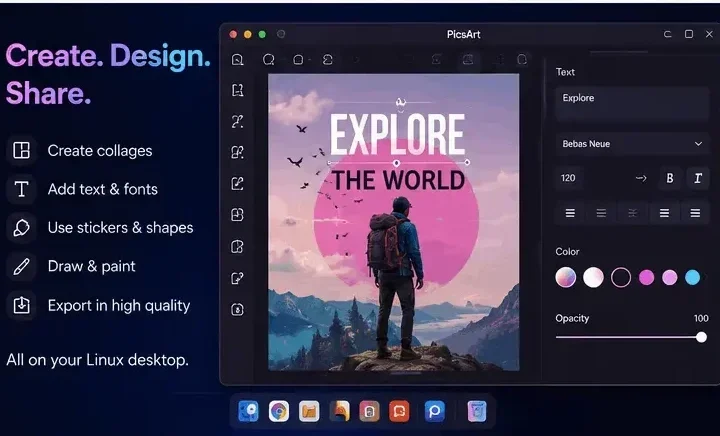The height and width of the screenshot is (436, 720).
Task: Click the last sidebar tool with a center dot
Action: (x=237, y=309)
